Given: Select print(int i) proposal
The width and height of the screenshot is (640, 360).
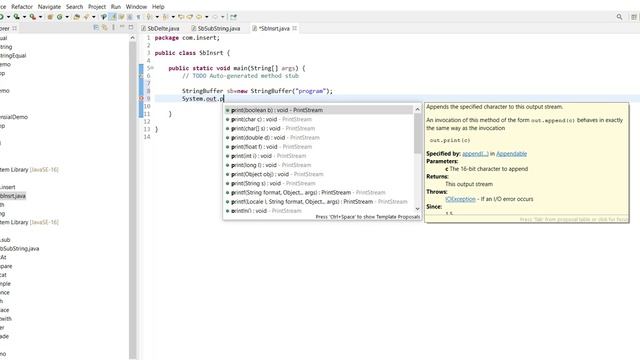Looking at the screenshot, I should click(319, 156).
